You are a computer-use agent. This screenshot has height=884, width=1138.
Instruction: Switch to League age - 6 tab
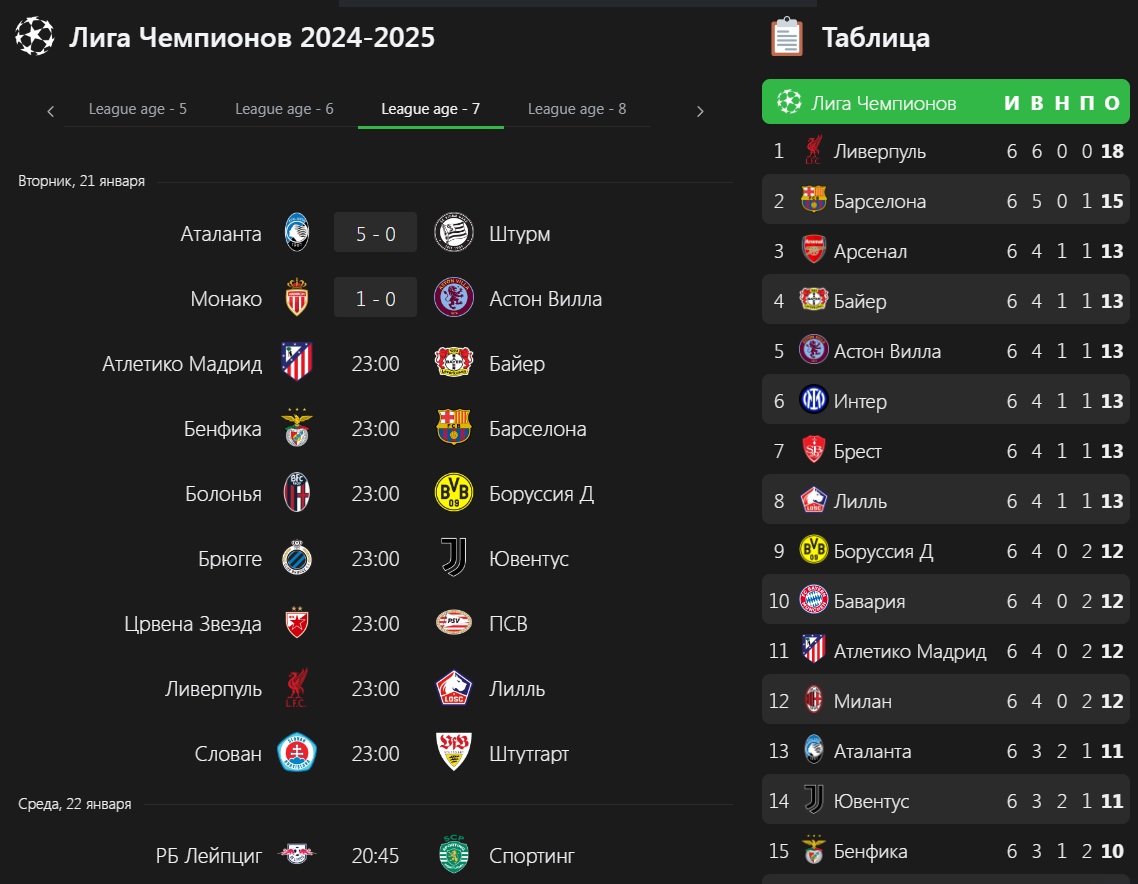point(284,109)
